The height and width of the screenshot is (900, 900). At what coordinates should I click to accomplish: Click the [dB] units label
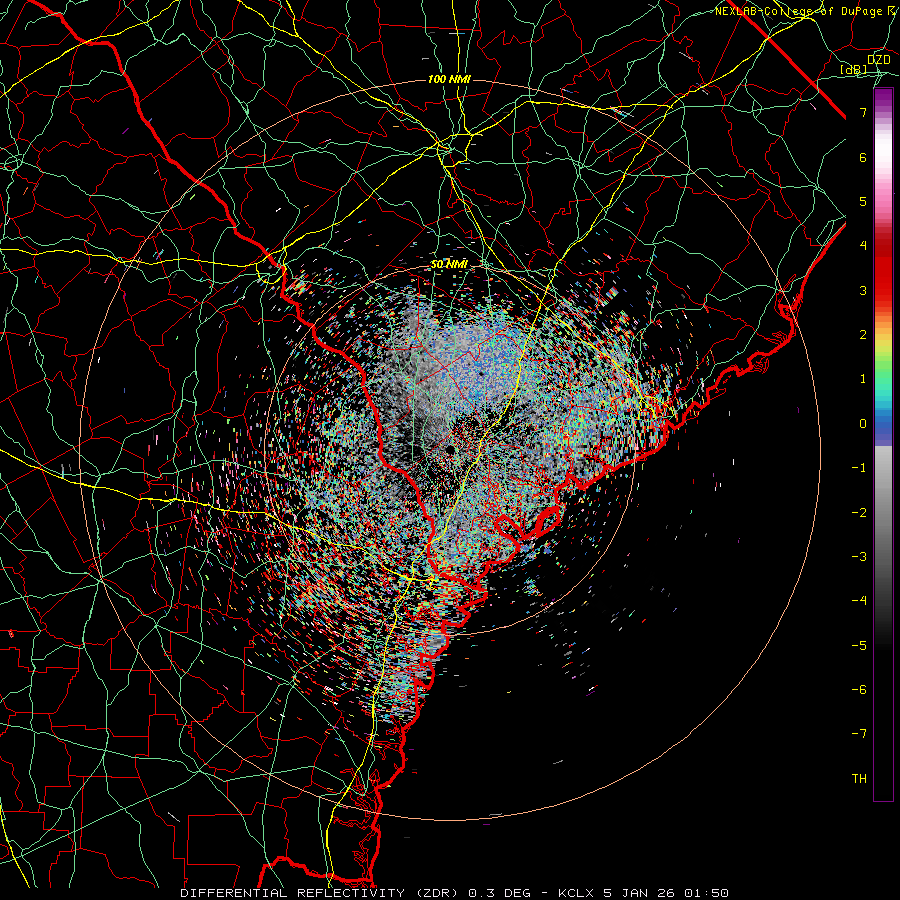pyautogui.click(x=854, y=70)
